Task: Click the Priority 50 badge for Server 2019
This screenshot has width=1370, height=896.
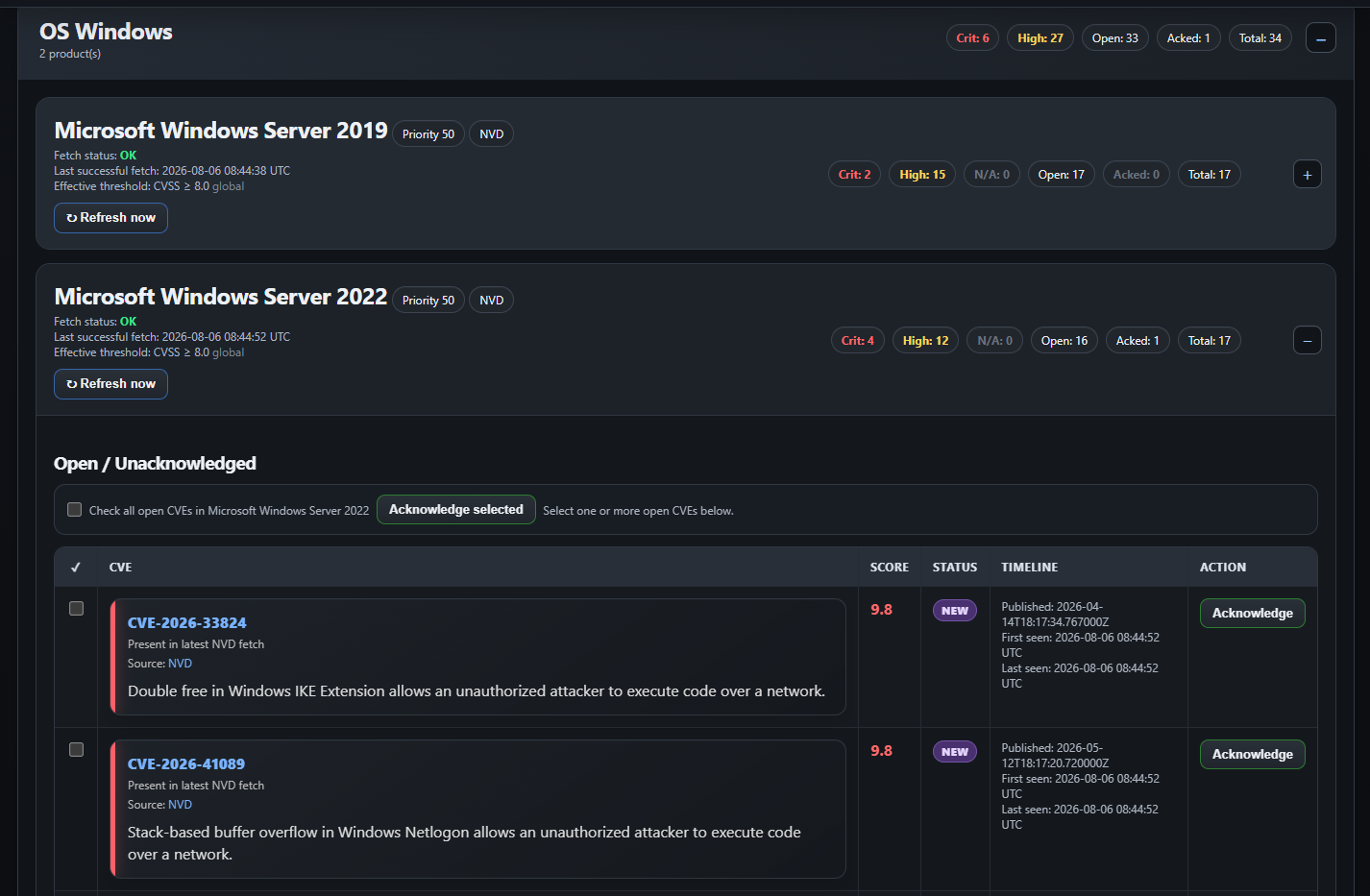Action: [x=428, y=134]
